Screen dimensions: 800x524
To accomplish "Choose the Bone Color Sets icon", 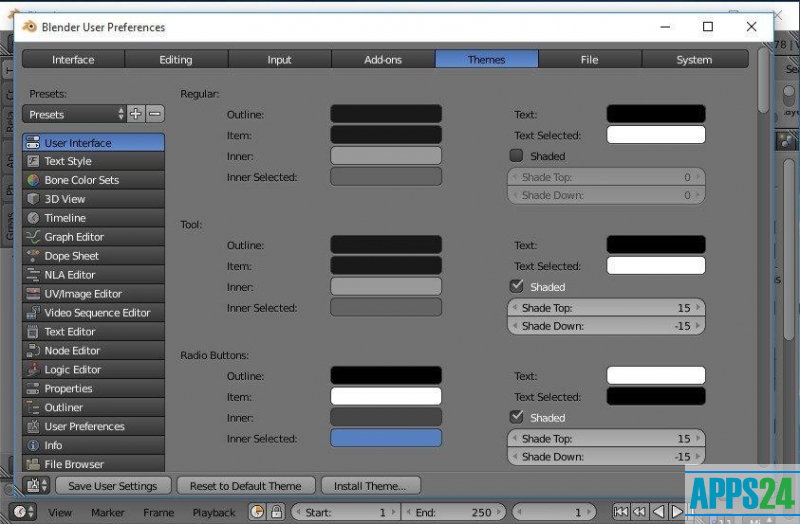I will pyautogui.click(x=33, y=180).
